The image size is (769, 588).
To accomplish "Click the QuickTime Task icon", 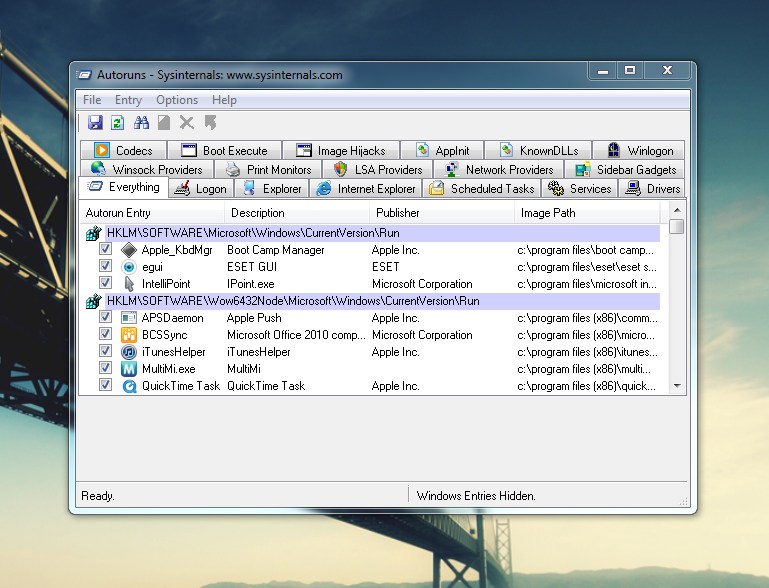I will coord(128,386).
